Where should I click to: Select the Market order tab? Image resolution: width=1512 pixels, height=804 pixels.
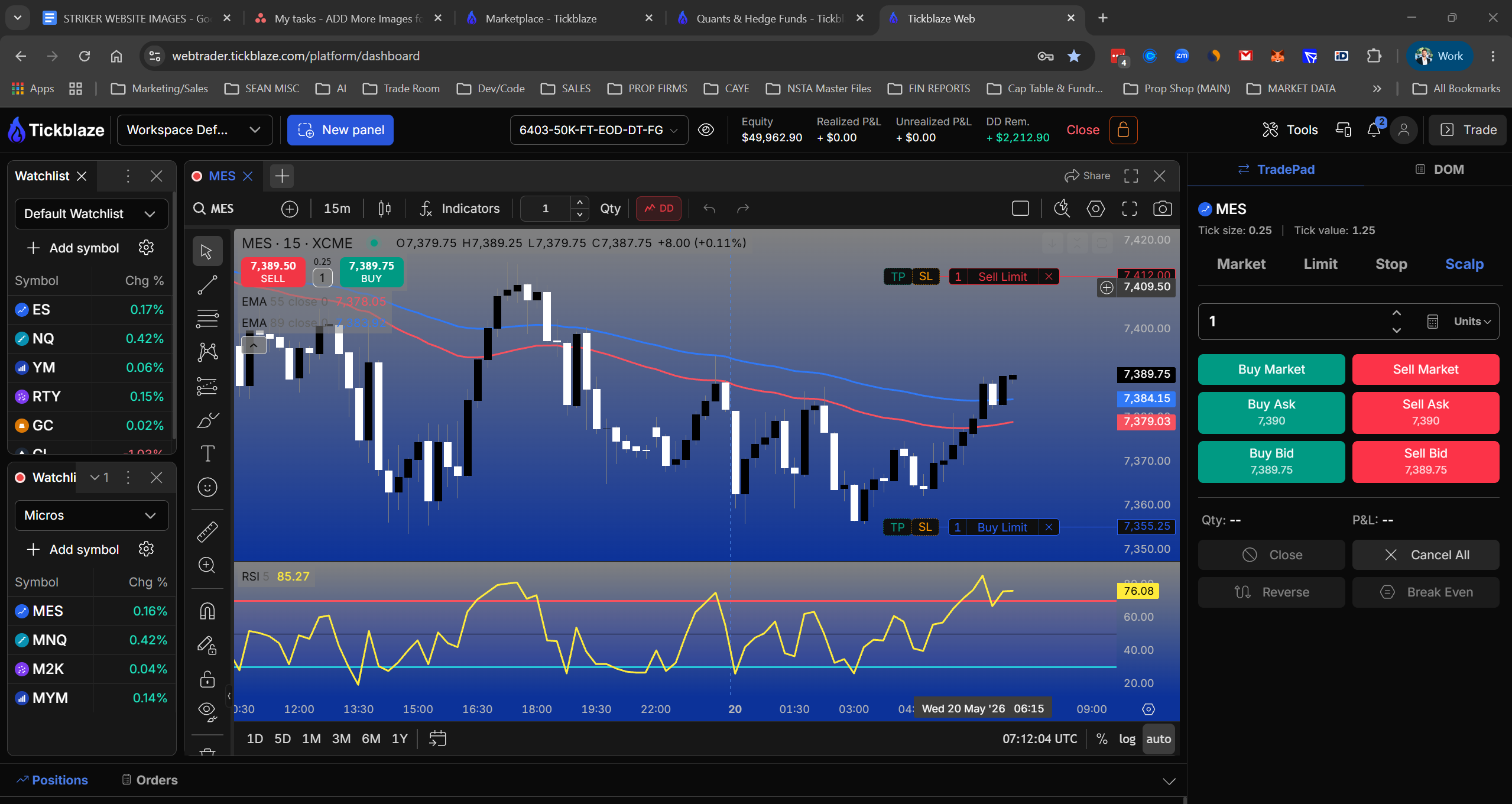point(1241,264)
